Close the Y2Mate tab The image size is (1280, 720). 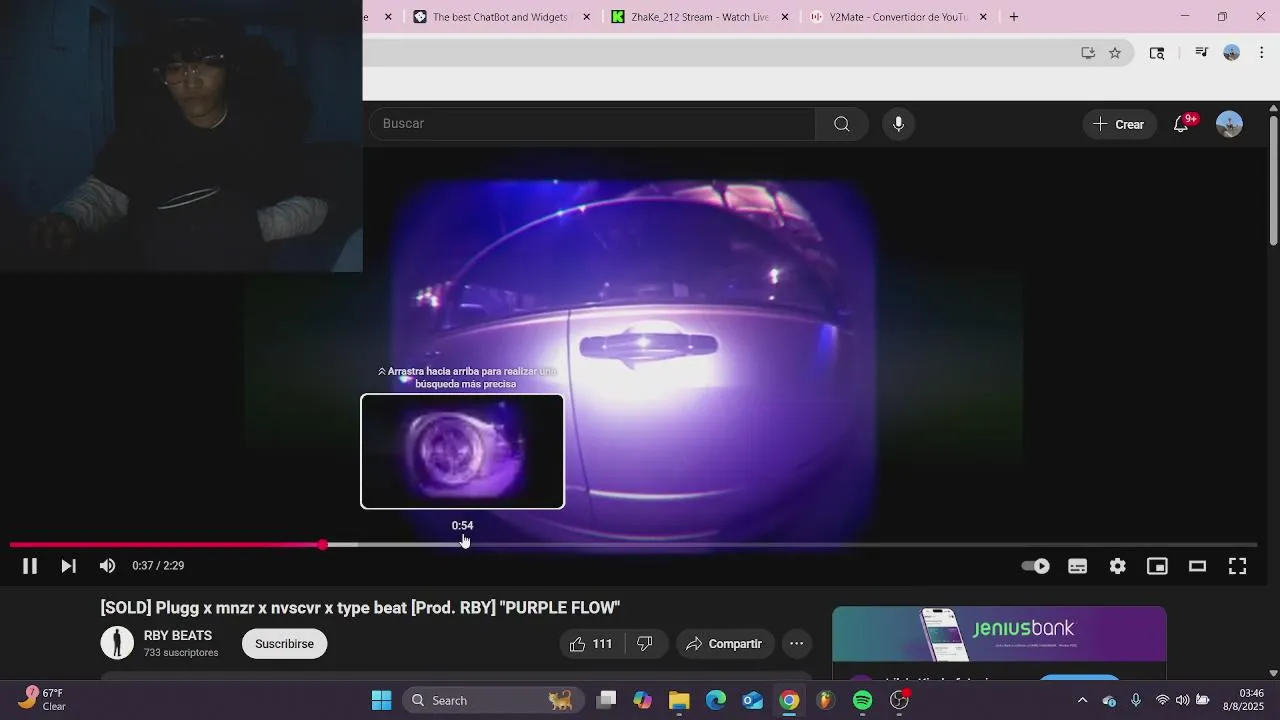[x=983, y=17]
